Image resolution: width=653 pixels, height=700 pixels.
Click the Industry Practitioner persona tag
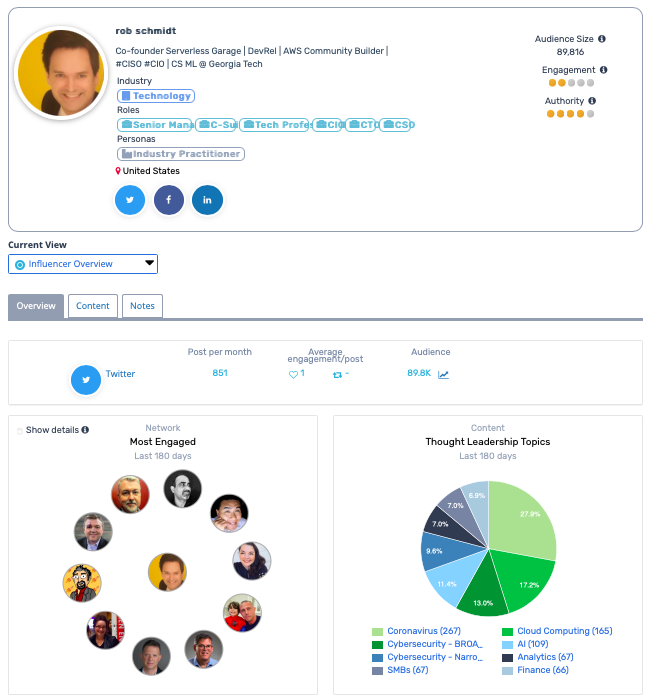tap(181, 154)
